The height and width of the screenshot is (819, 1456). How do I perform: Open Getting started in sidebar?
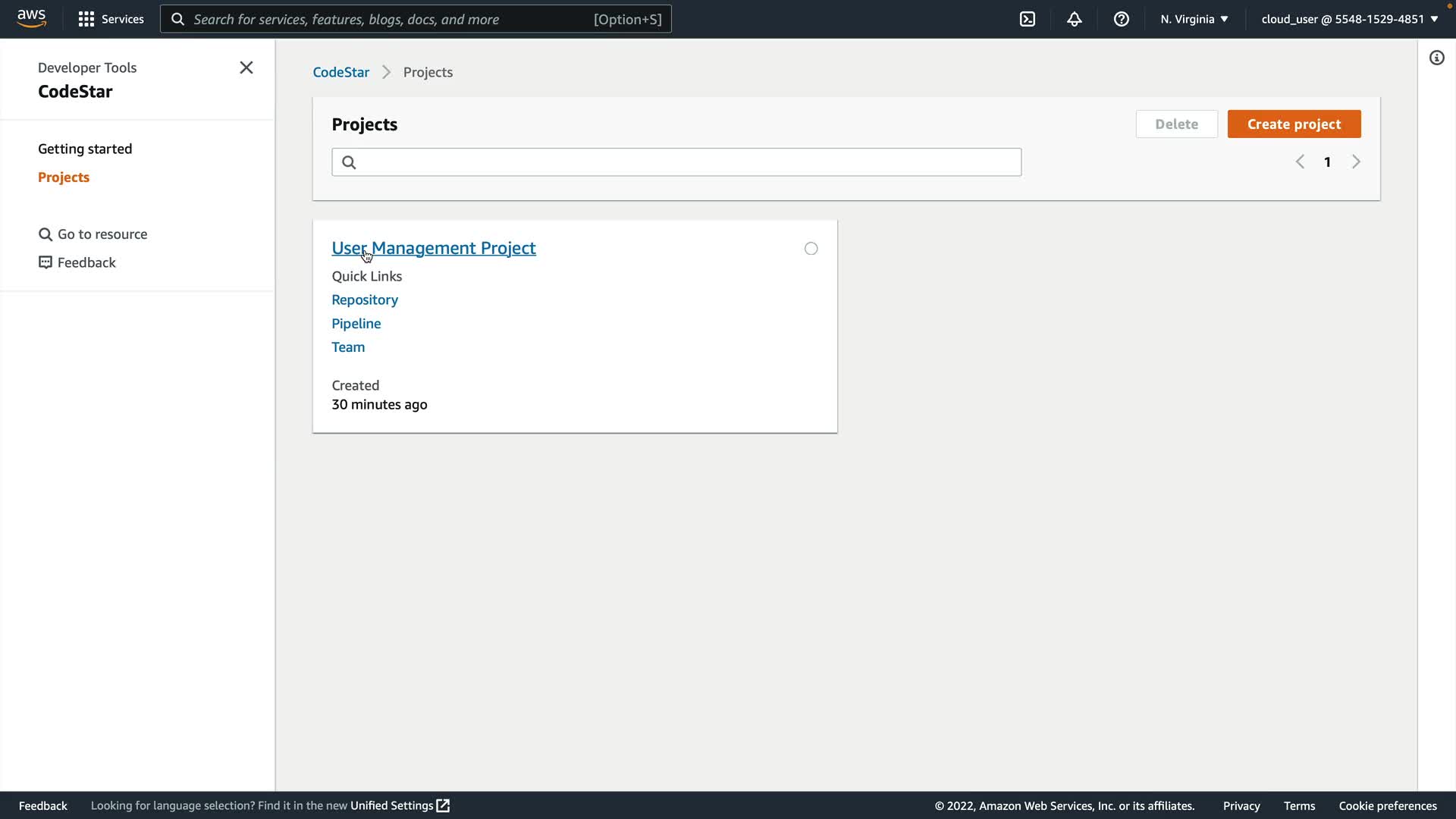tap(85, 149)
